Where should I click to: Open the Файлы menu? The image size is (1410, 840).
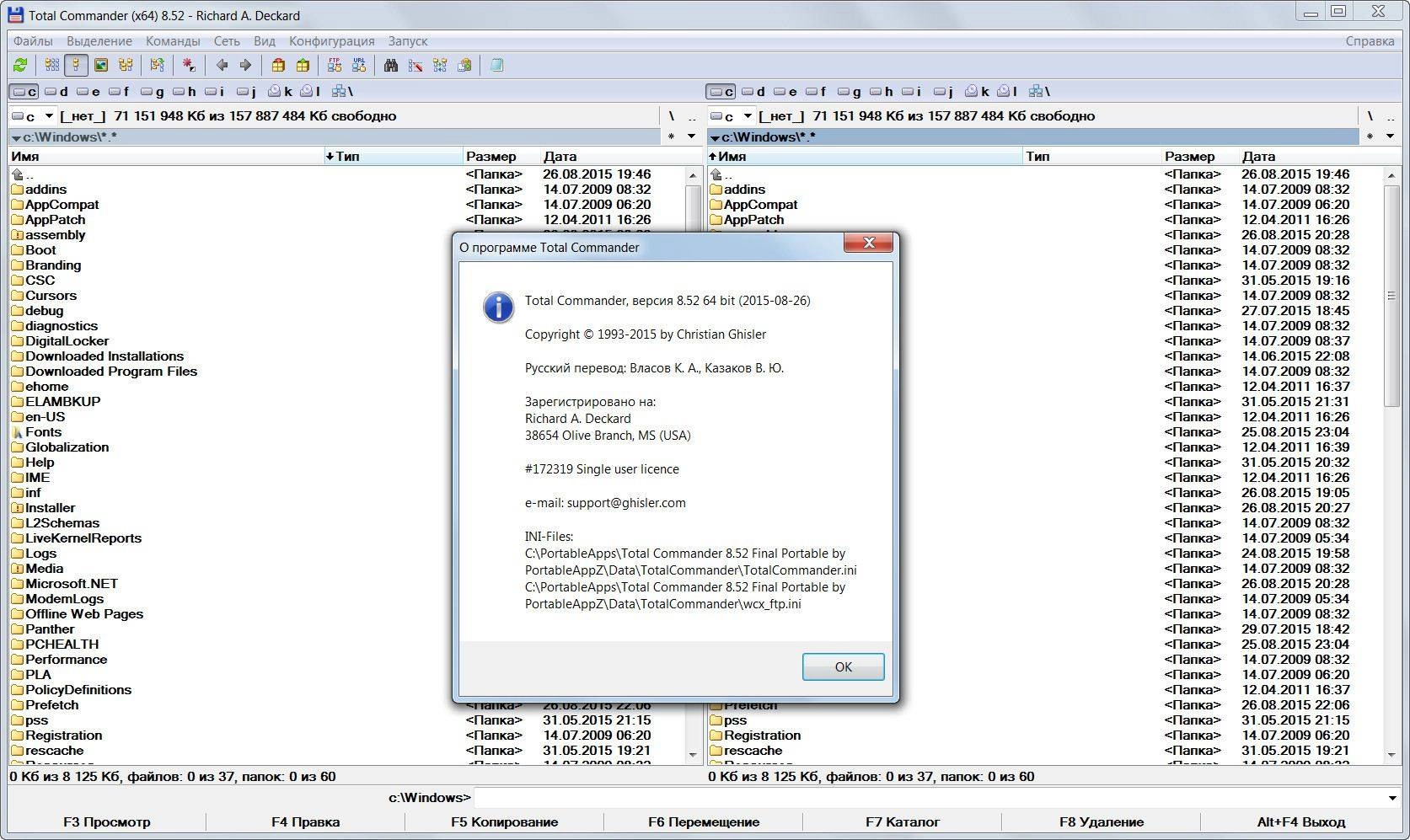pos(33,40)
